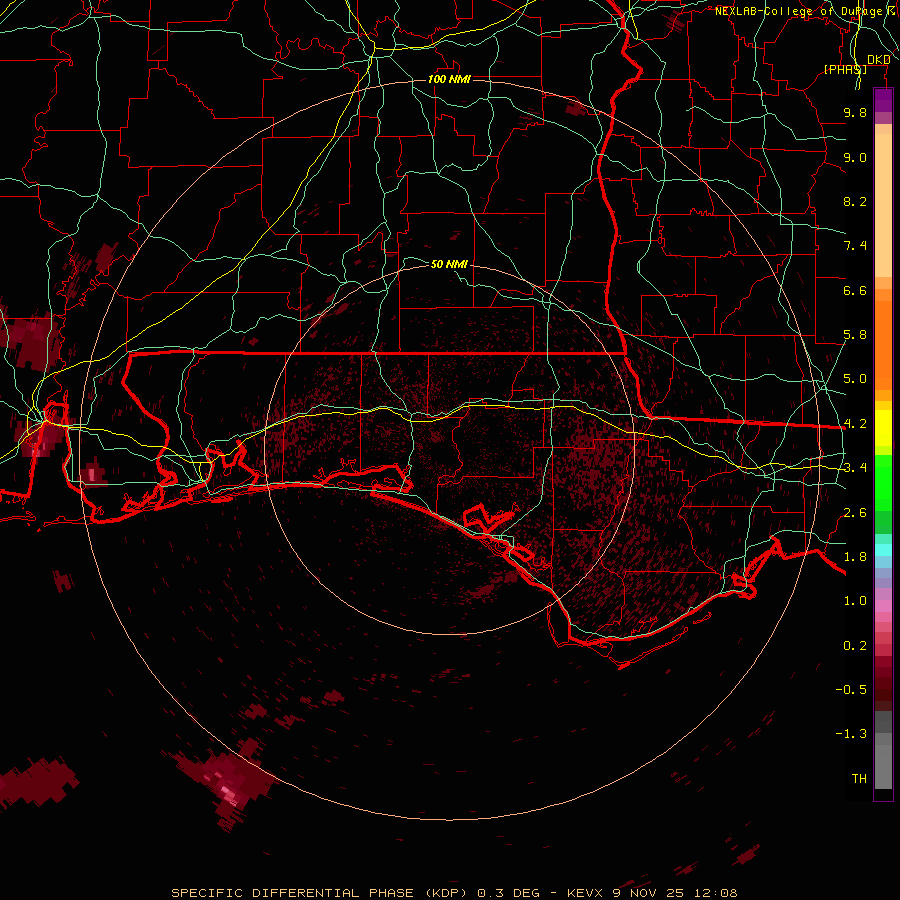Click the pink segment near 1.0
Image resolution: width=900 pixels, height=900 pixels.
(x=883, y=606)
